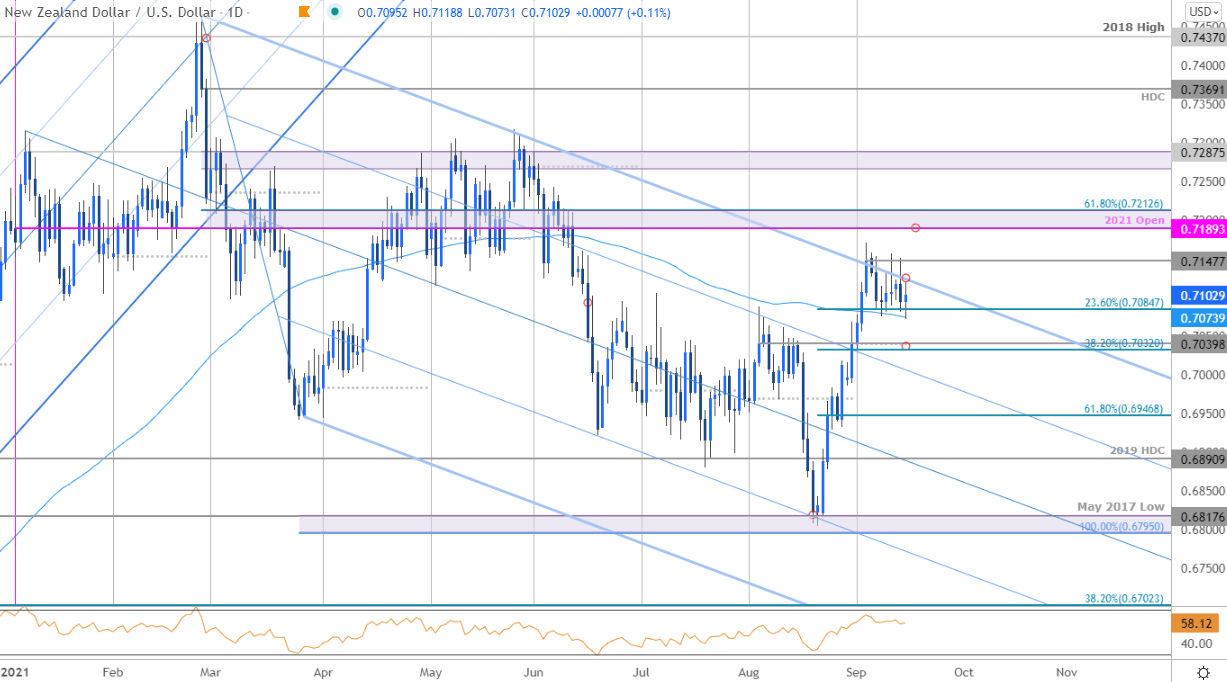
Task: Click the Mar label on time axis
Action: [211, 672]
